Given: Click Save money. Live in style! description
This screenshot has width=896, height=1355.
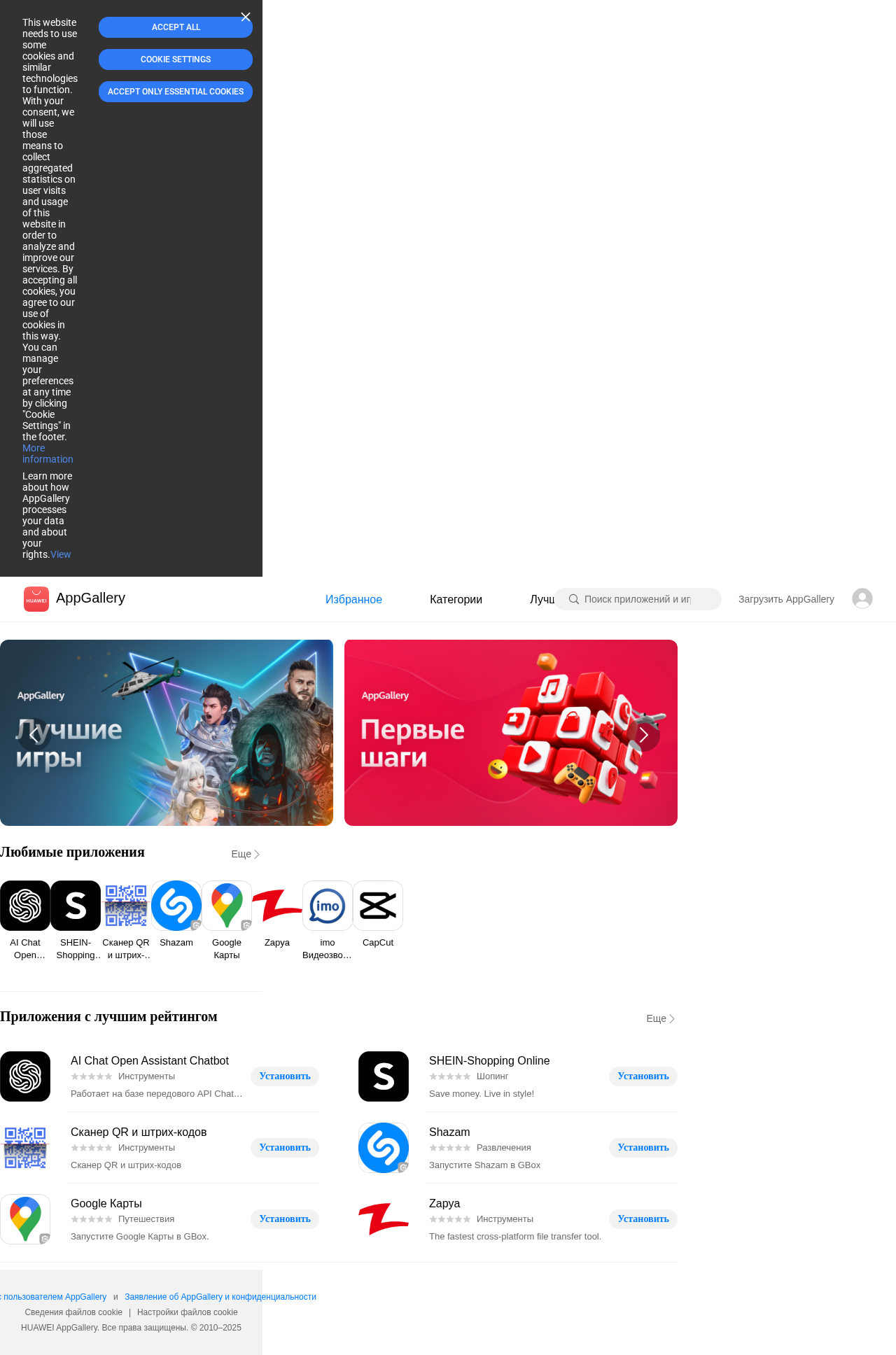Looking at the screenshot, I should tap(482, 1094).
